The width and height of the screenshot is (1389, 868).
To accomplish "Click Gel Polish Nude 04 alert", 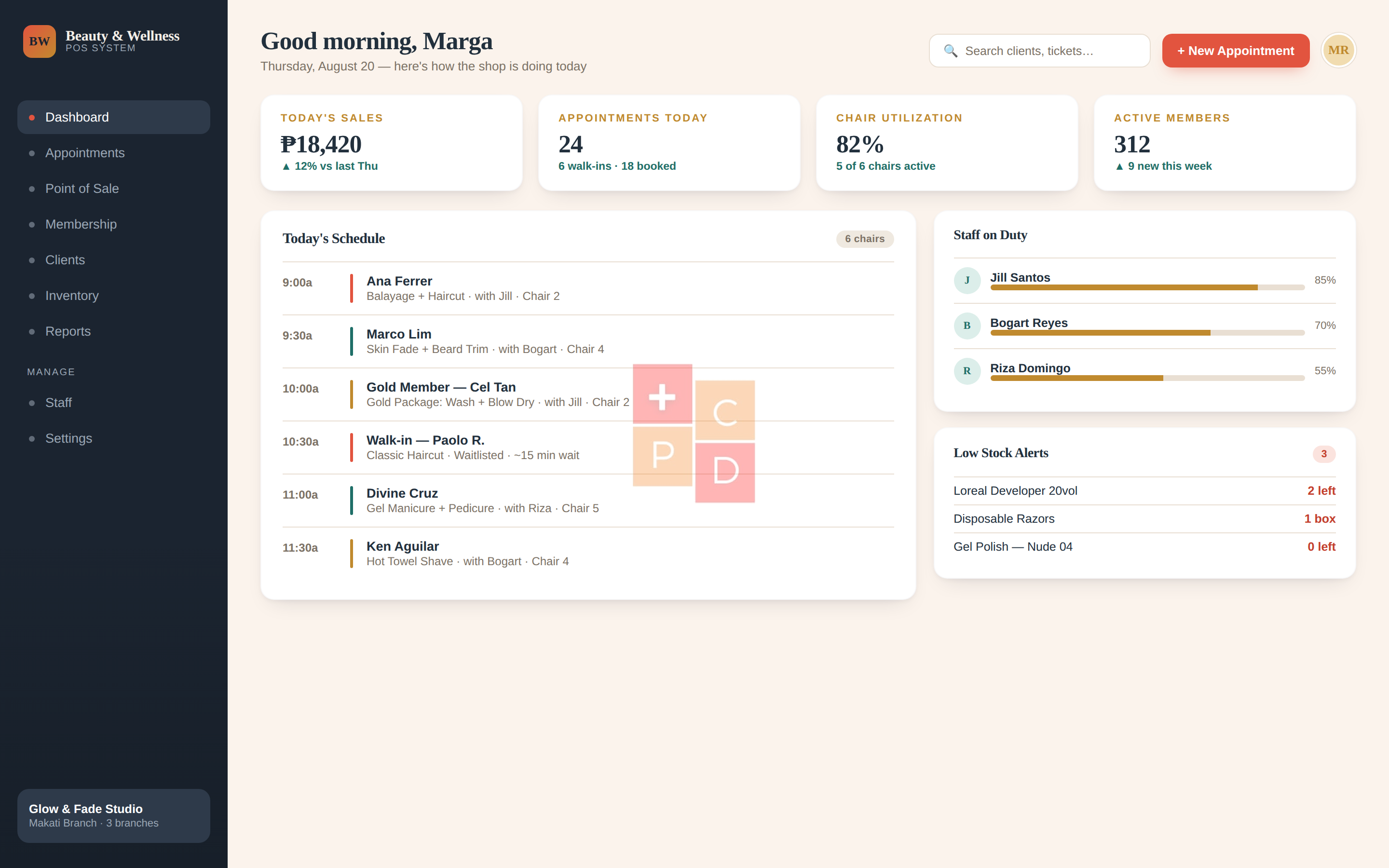I will pos(1144,547).
